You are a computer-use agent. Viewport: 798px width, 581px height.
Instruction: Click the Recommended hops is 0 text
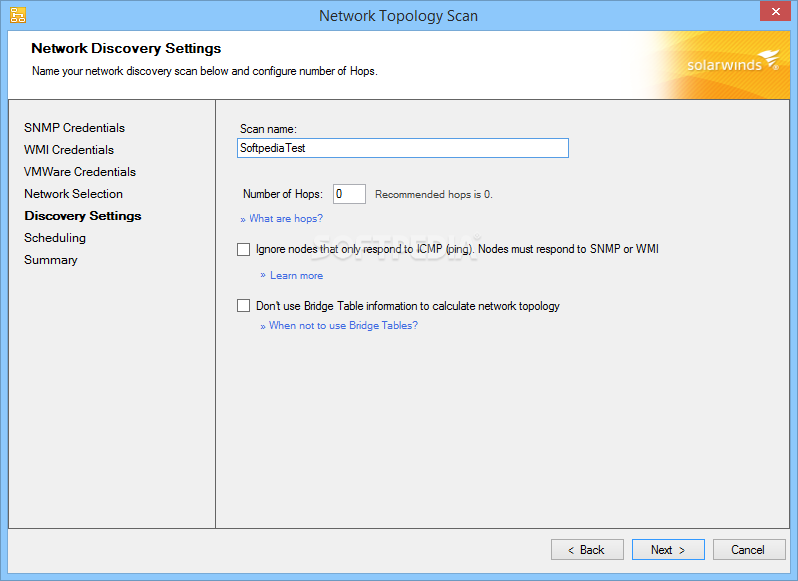point(434,194)
